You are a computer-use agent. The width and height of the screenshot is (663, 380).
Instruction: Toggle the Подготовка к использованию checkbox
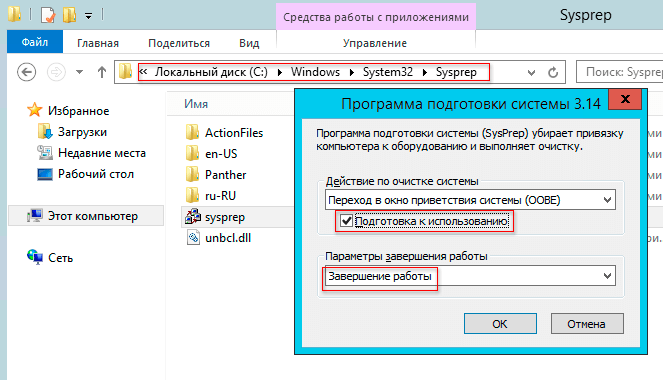[x=347, y=221]
